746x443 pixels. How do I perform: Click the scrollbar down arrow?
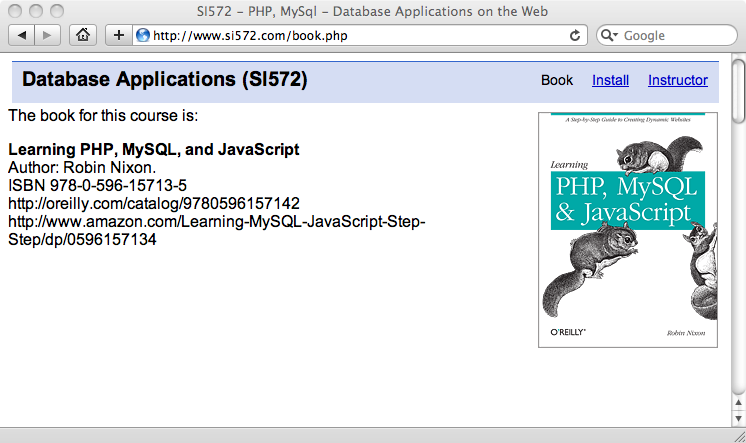pyautogui.click(x=738, y=418)
